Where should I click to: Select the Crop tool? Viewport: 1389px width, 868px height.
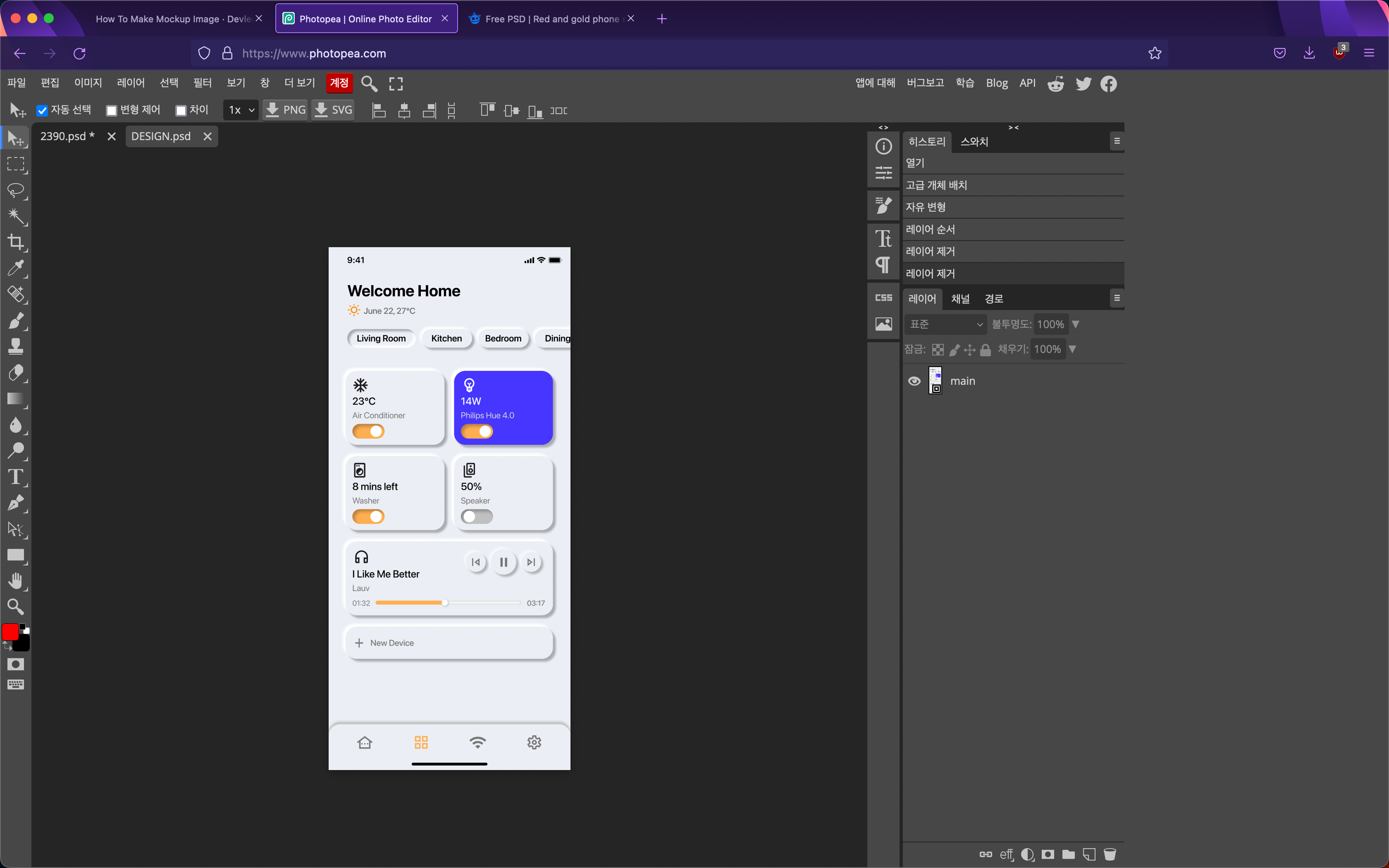[x=15, y=242]
